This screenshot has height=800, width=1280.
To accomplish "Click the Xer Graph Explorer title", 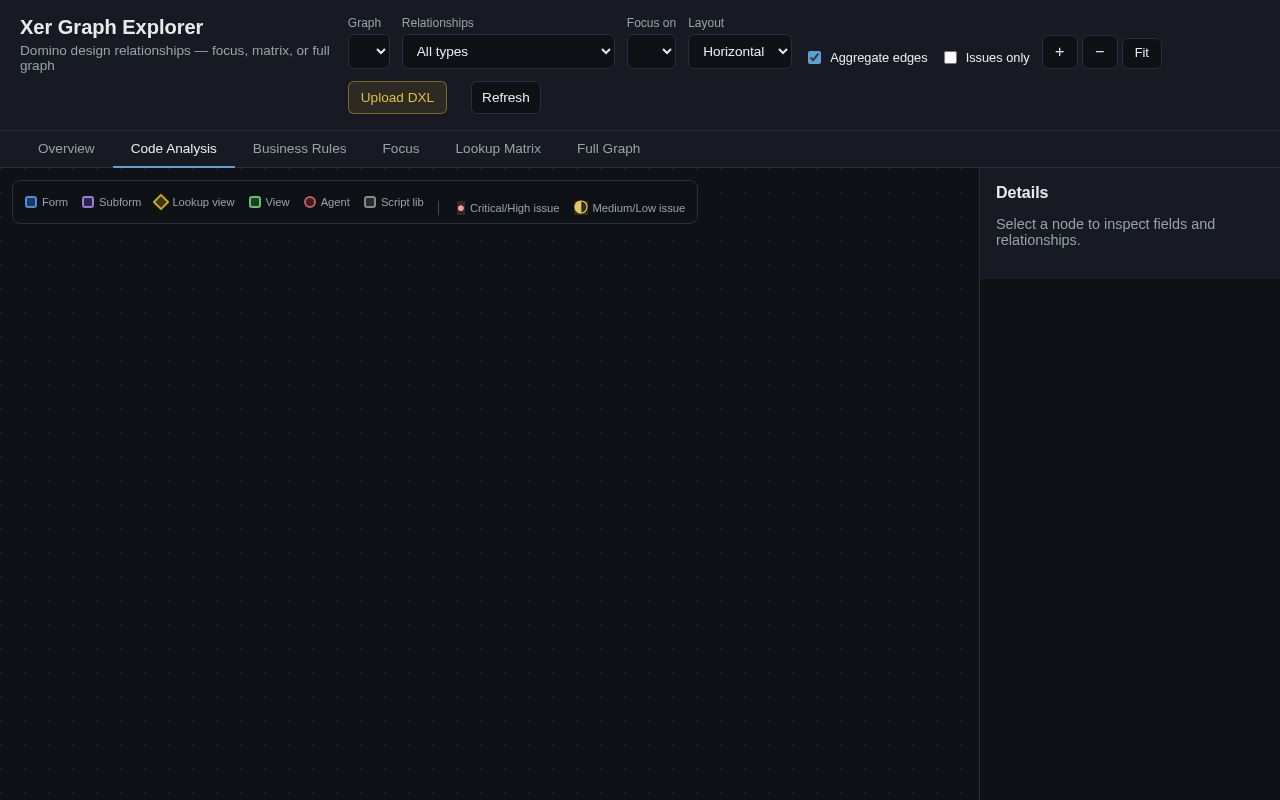I will 112,27.
